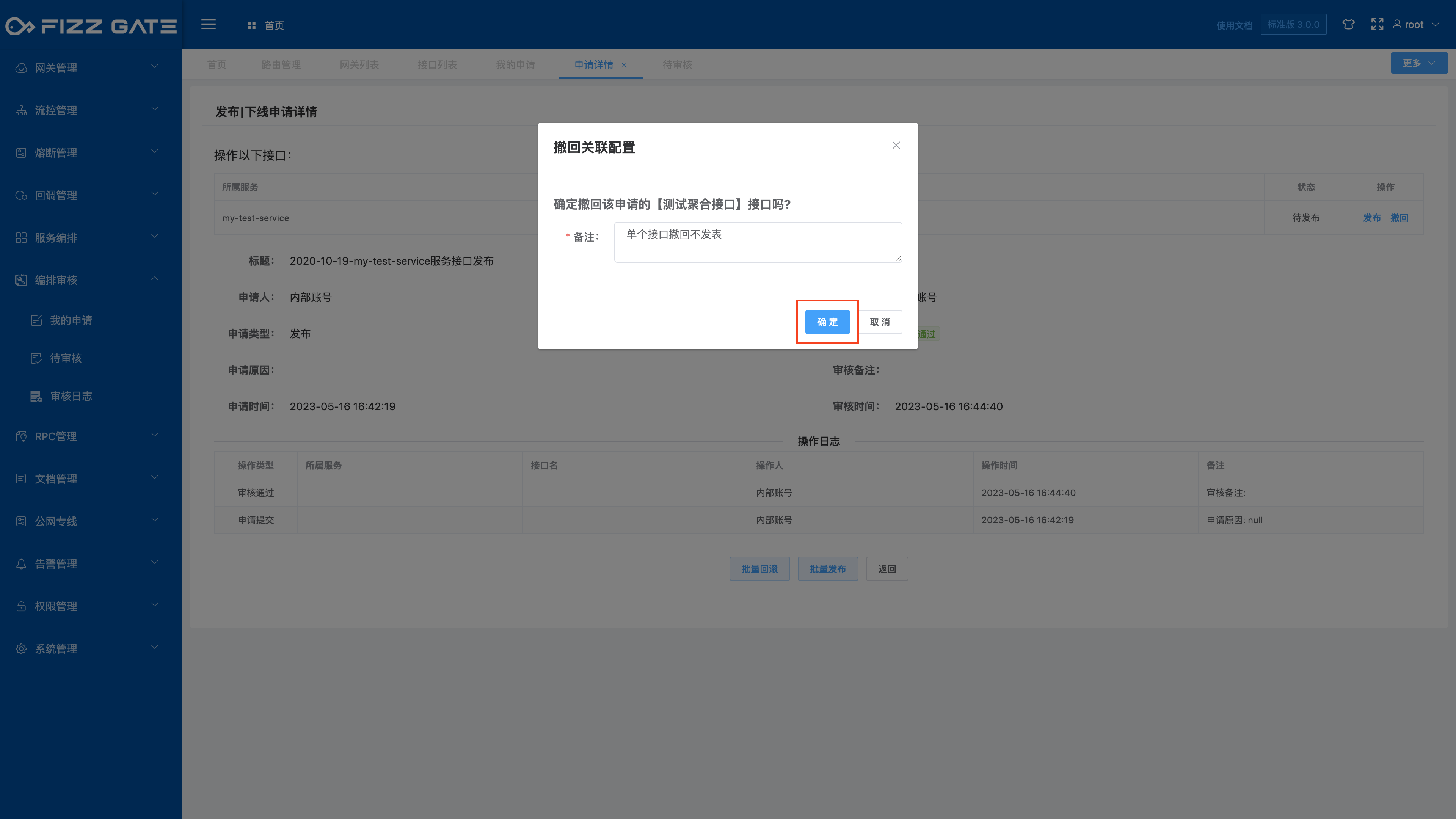Click the 编排审核 sidebar icon
Viewport: 1456px width, 819px height.
click(x=21, y=280)
